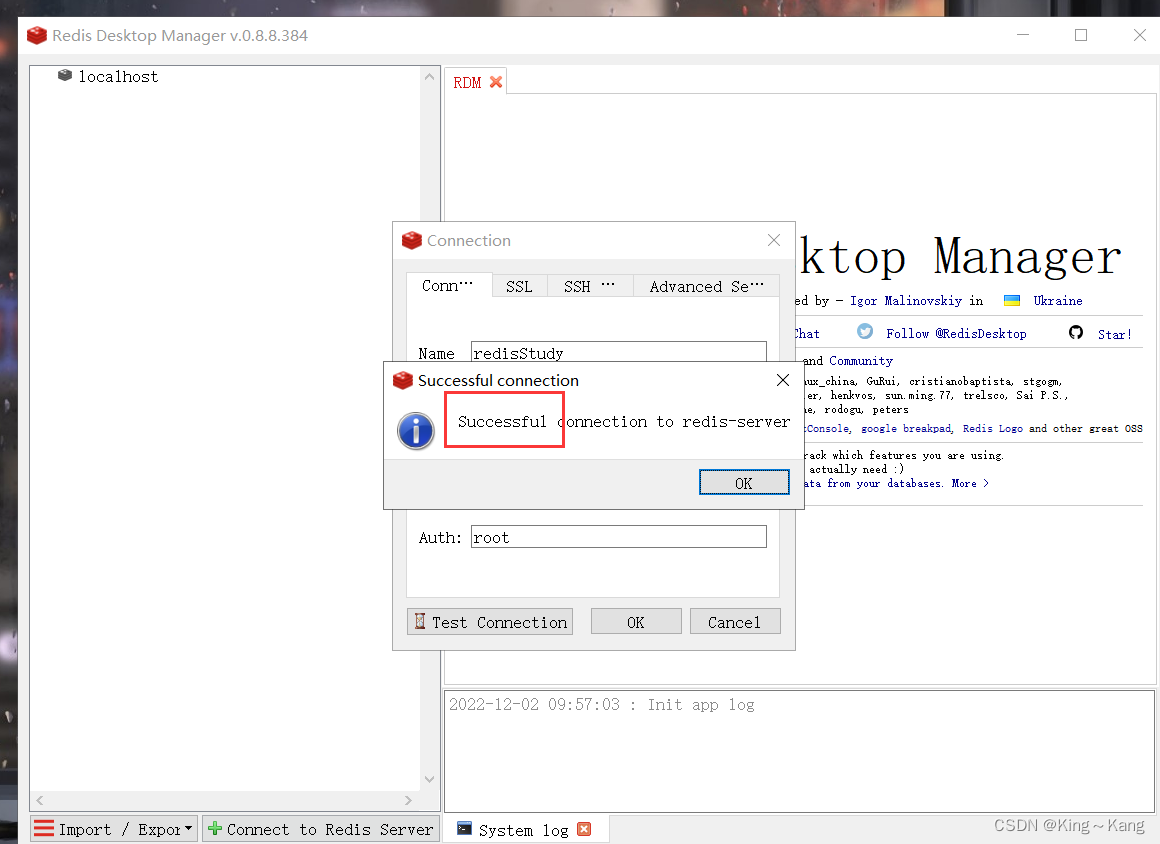Click right arrow of horizontal scrollbar
Viewport: 1160px width, 844px height.
click(x=408, y=800)
